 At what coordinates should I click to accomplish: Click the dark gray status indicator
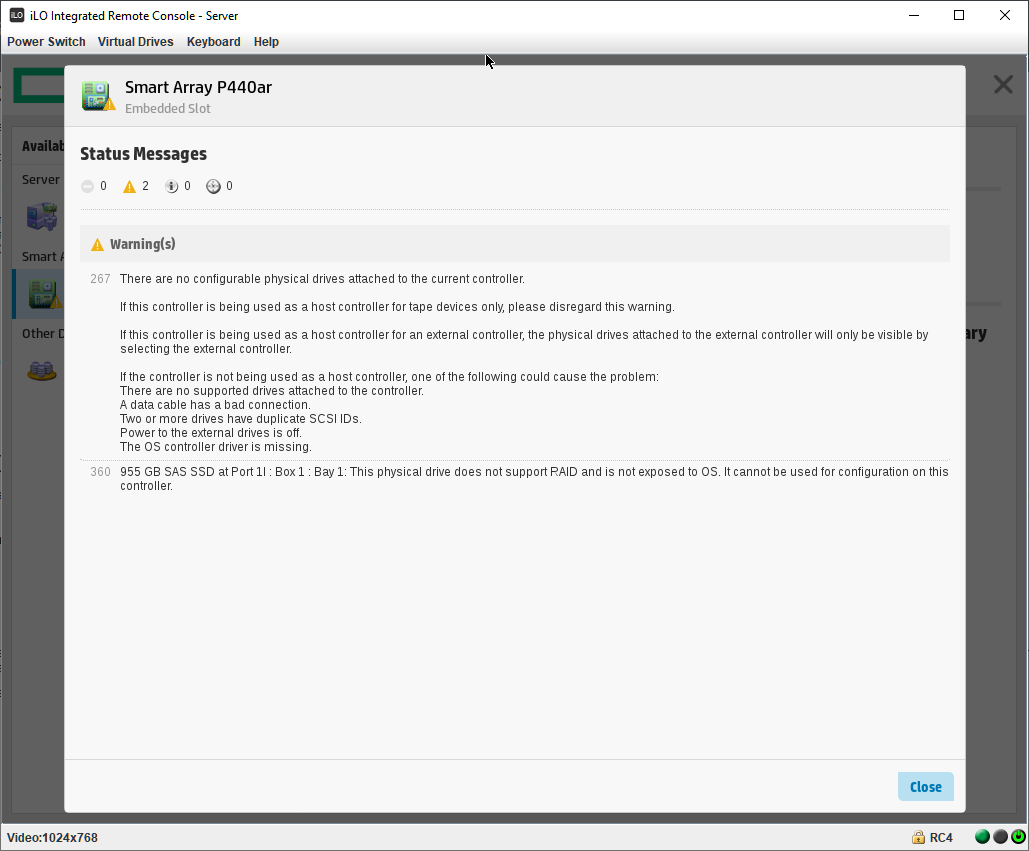[x=1000, y=837]
